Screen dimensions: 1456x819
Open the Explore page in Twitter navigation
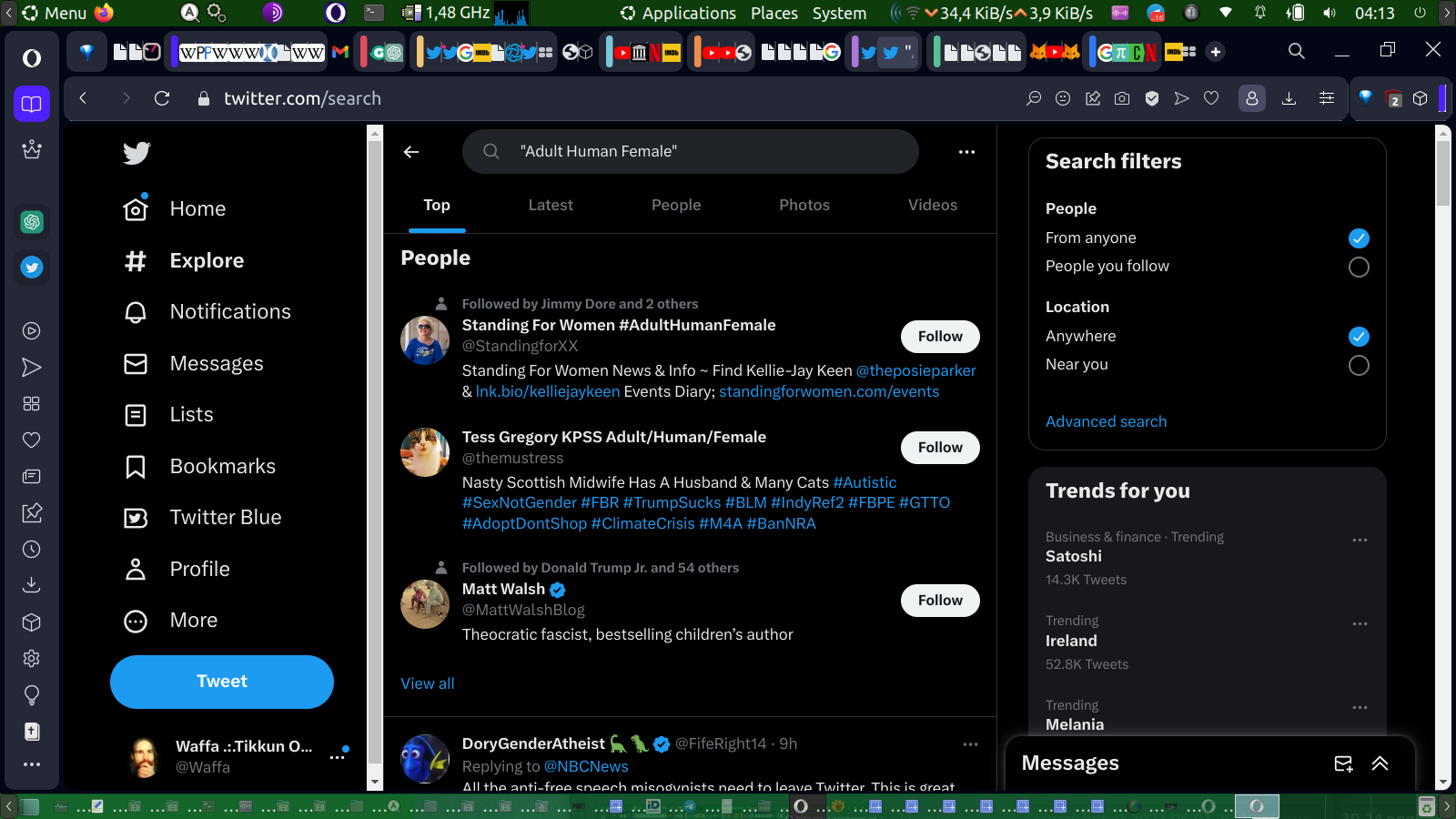184,261
